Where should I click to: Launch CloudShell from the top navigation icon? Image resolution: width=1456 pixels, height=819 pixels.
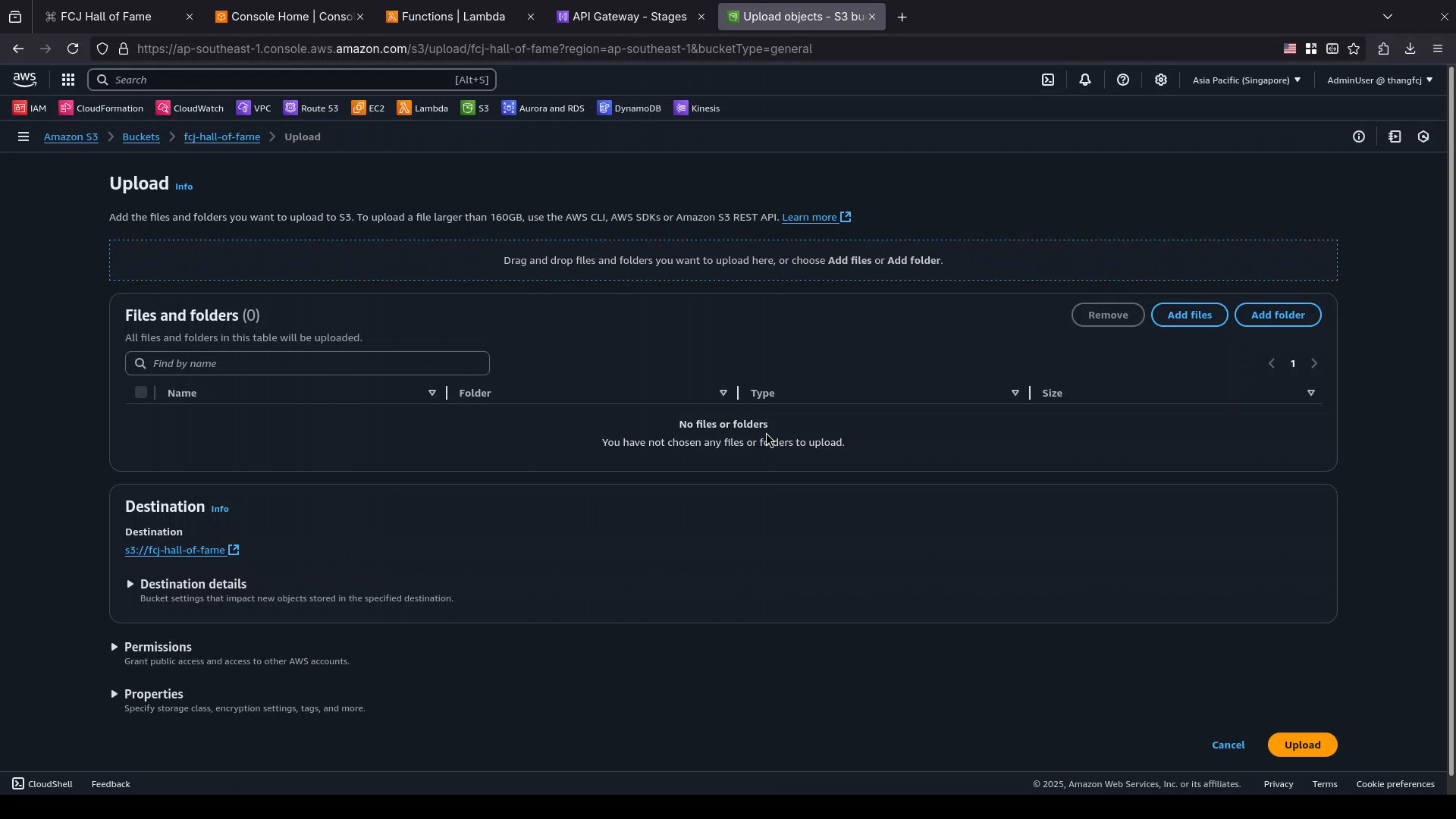(x=1048, y=80)
